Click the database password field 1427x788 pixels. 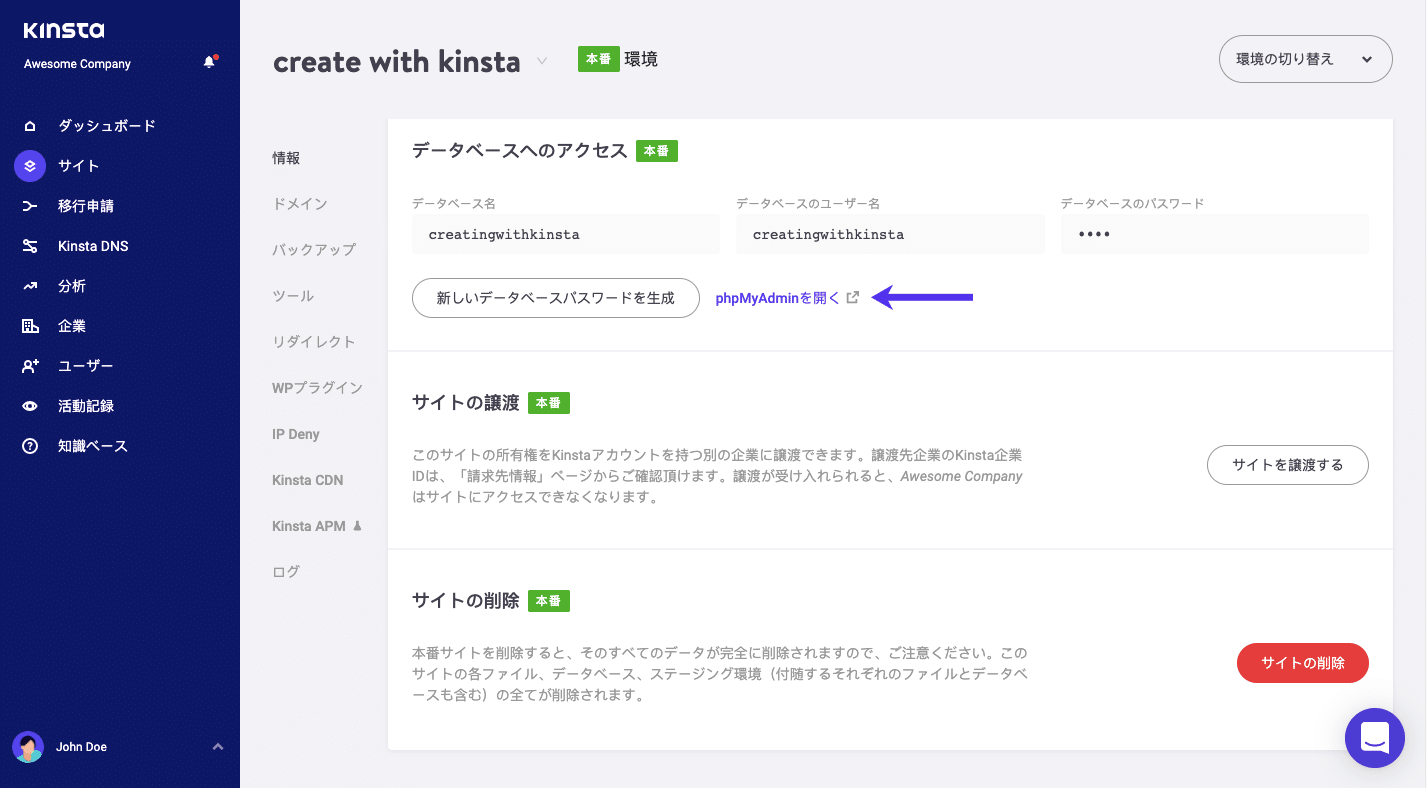click(1214, 234)
